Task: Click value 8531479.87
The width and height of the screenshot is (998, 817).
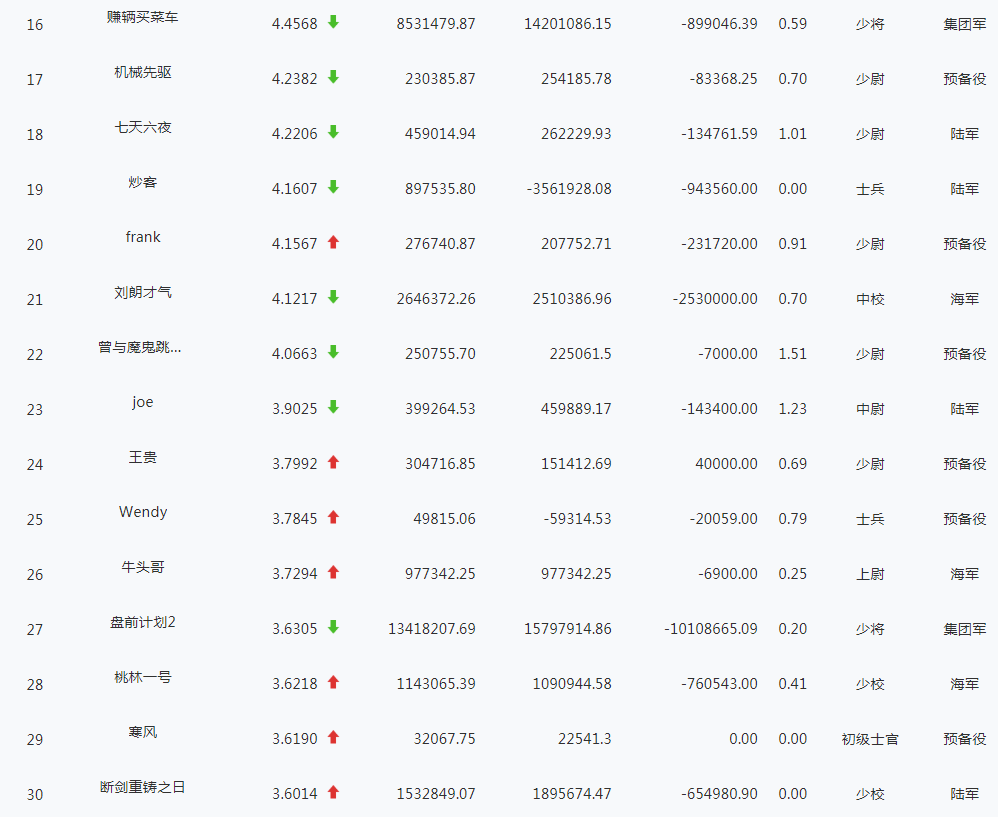Action: tap(436, 24)
